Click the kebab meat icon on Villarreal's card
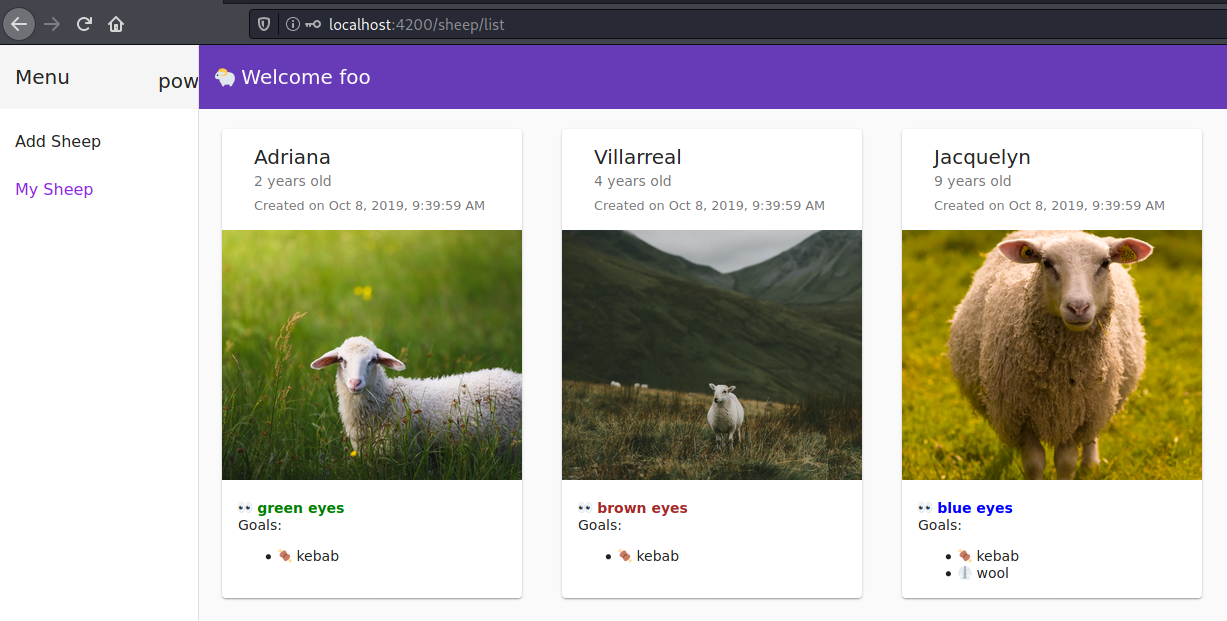This screenshot has width=1227, height=621. (x=625, y=556)
